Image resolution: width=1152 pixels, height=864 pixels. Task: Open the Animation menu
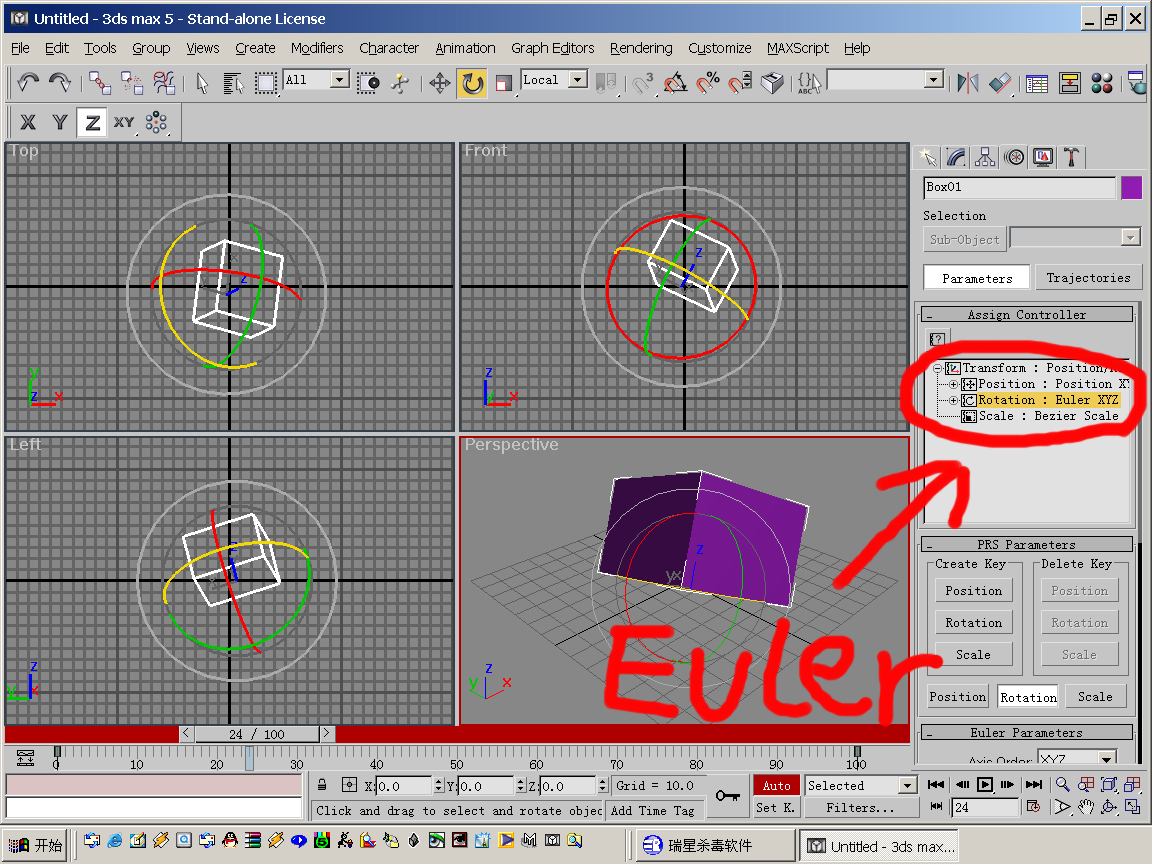465,48
